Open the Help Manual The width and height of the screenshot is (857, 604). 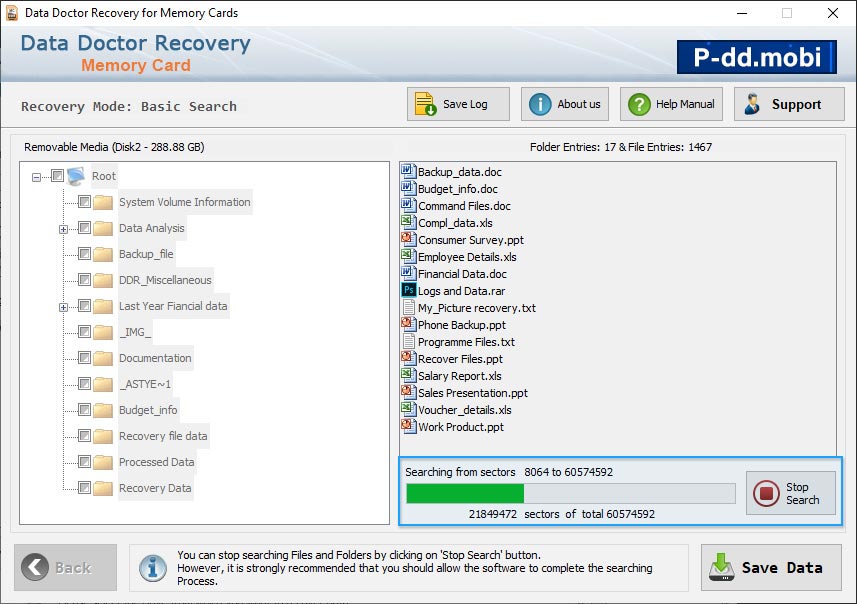[x=671, y=104]
